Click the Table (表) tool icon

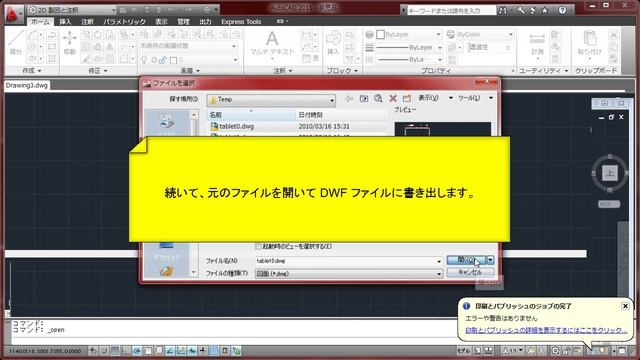coord(311,59)
